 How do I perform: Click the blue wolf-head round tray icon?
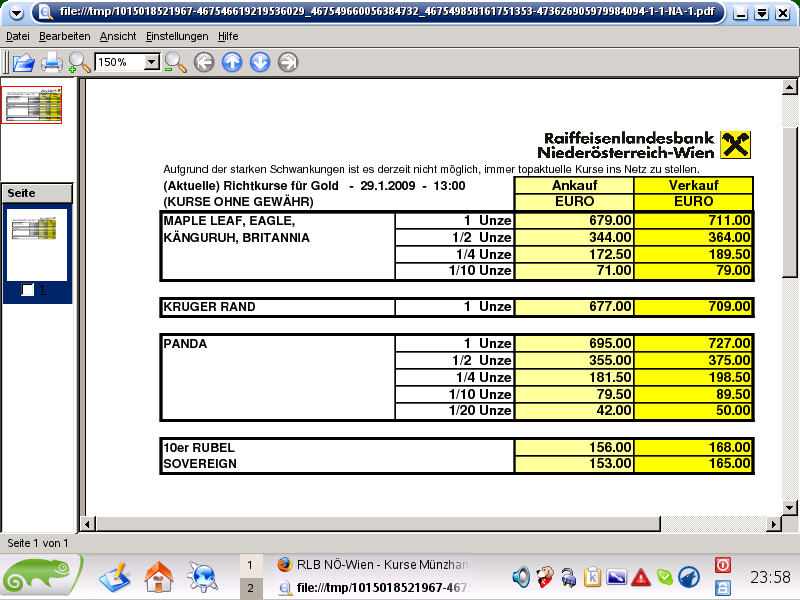689,577
